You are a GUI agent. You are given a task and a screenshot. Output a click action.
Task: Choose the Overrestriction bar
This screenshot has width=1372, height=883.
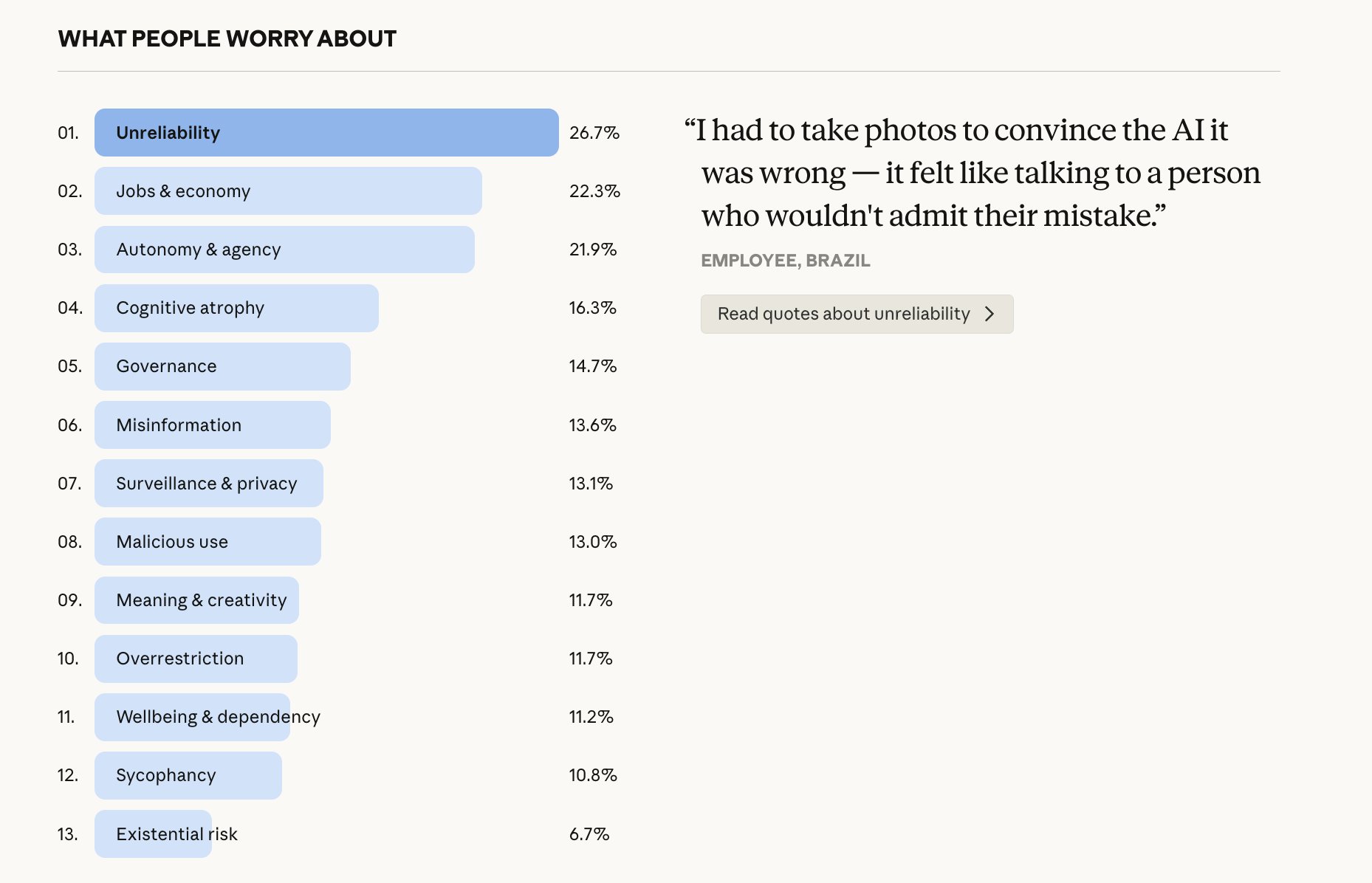pyautogui.click(x=196, y=659)
